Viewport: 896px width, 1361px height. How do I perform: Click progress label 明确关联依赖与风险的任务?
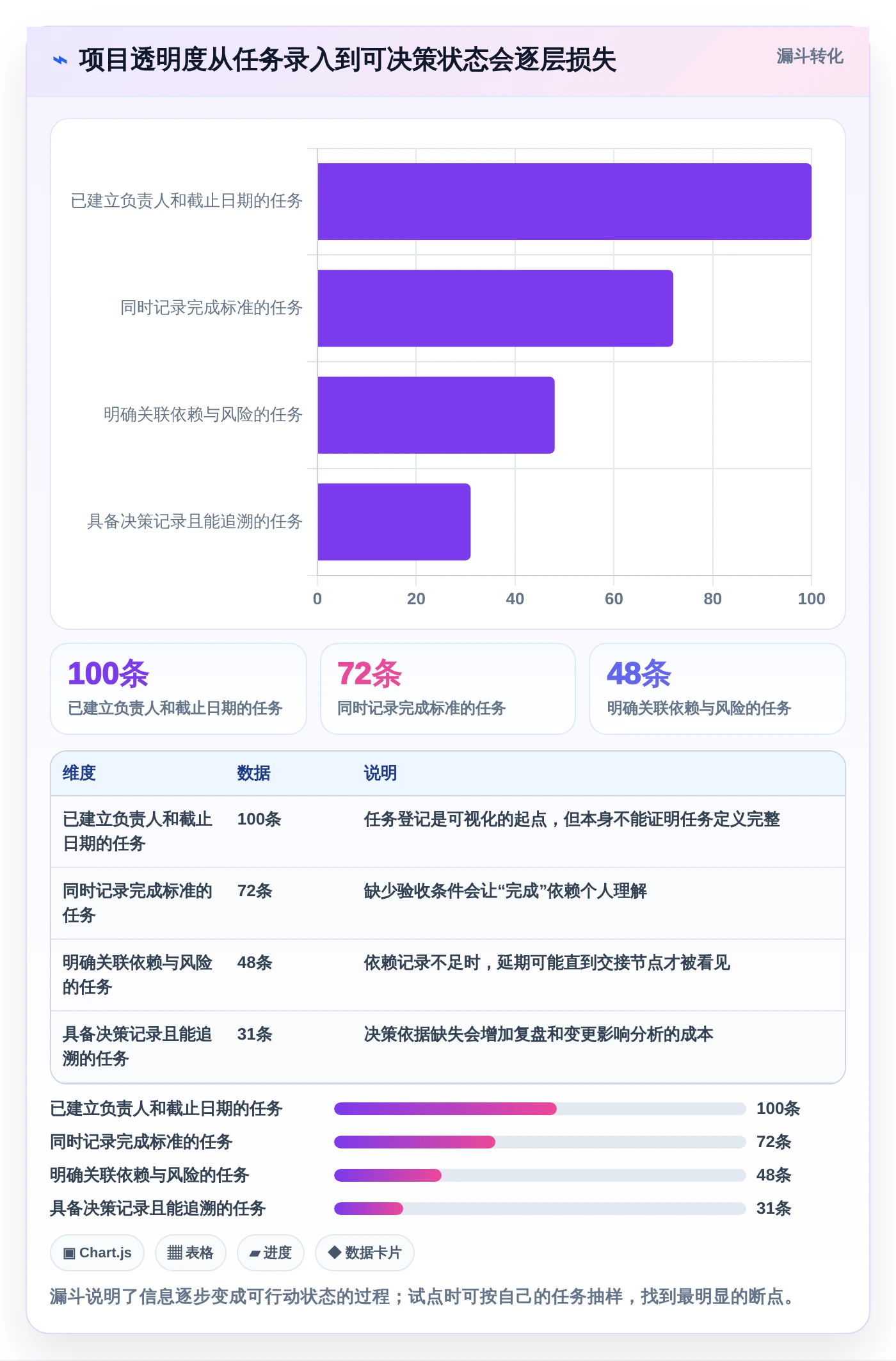coord(150,1175)
